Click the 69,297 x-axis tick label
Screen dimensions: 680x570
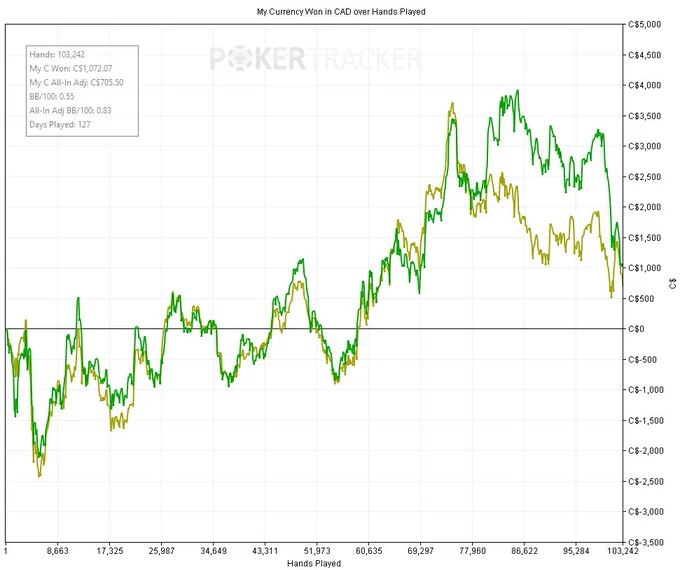click(421, 551)
